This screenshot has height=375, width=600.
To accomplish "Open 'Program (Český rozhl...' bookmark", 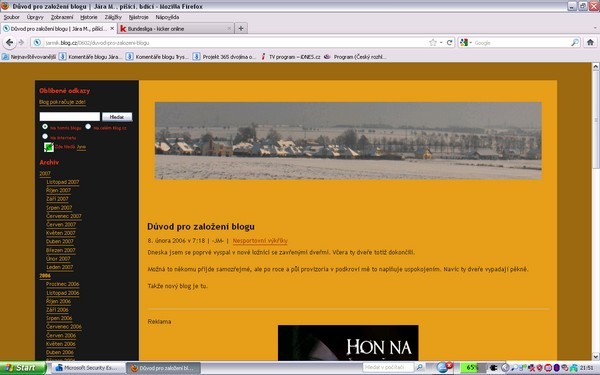I will pos(355,57).
